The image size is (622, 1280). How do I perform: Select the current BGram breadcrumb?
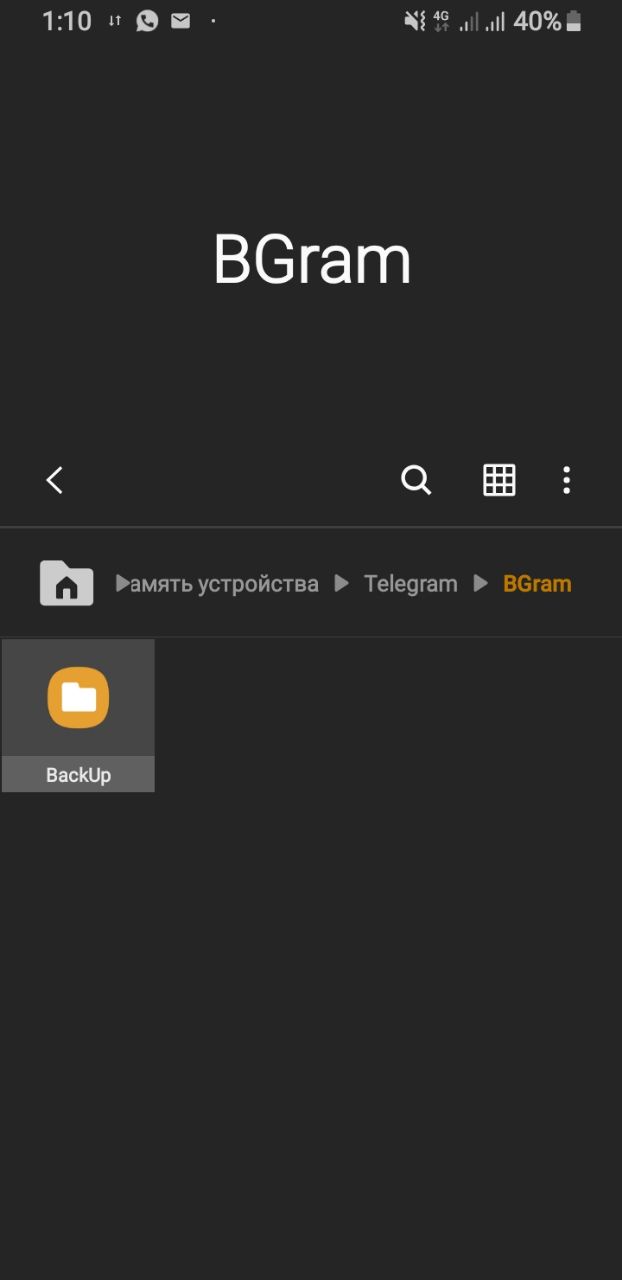click(x=537, y=584)
